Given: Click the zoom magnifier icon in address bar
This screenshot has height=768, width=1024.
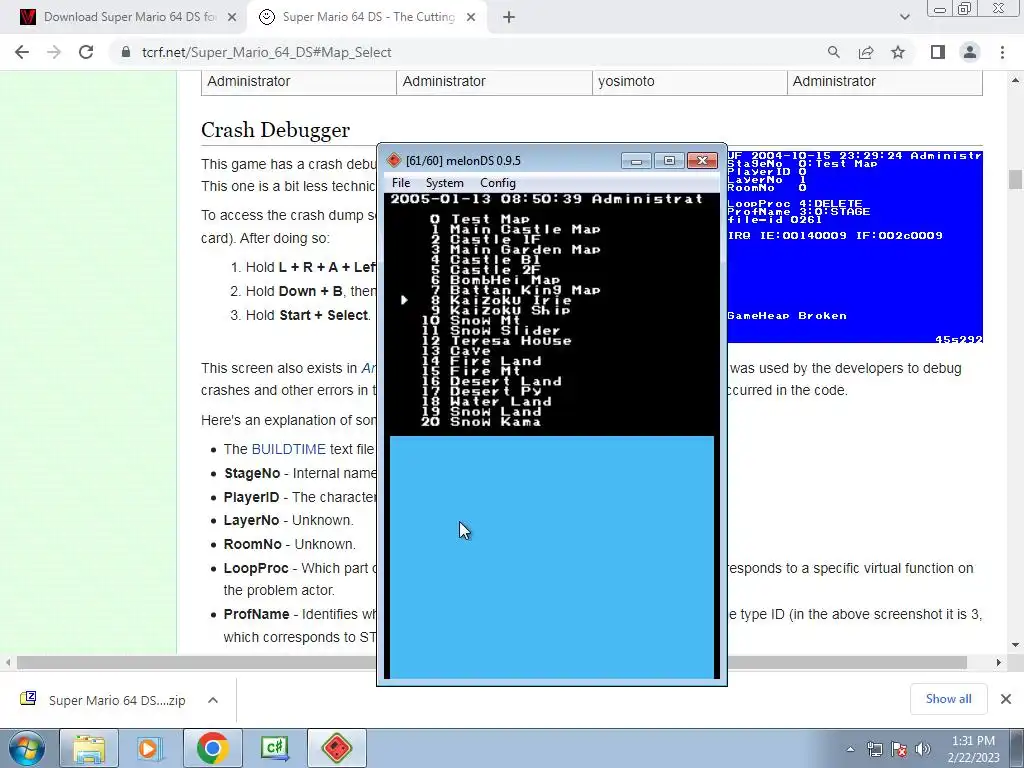Looking at the screenshot, I should (833, 52).
